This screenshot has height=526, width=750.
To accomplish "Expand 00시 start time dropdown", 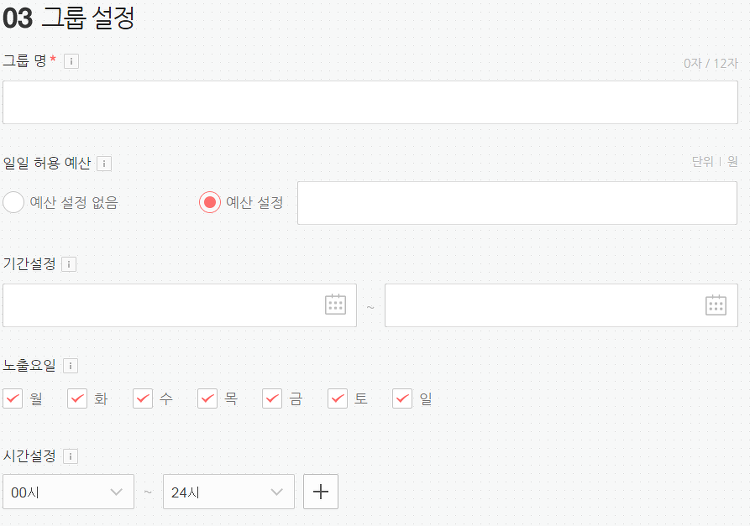I will (68, 492).
